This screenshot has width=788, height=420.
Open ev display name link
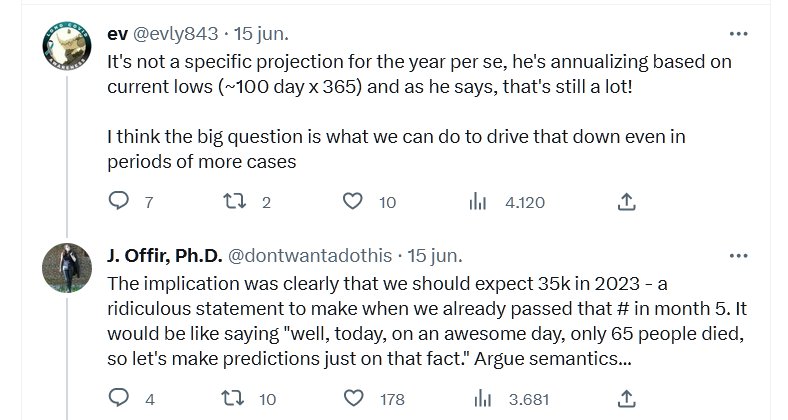pyautogui.click(x=117, y=33)
